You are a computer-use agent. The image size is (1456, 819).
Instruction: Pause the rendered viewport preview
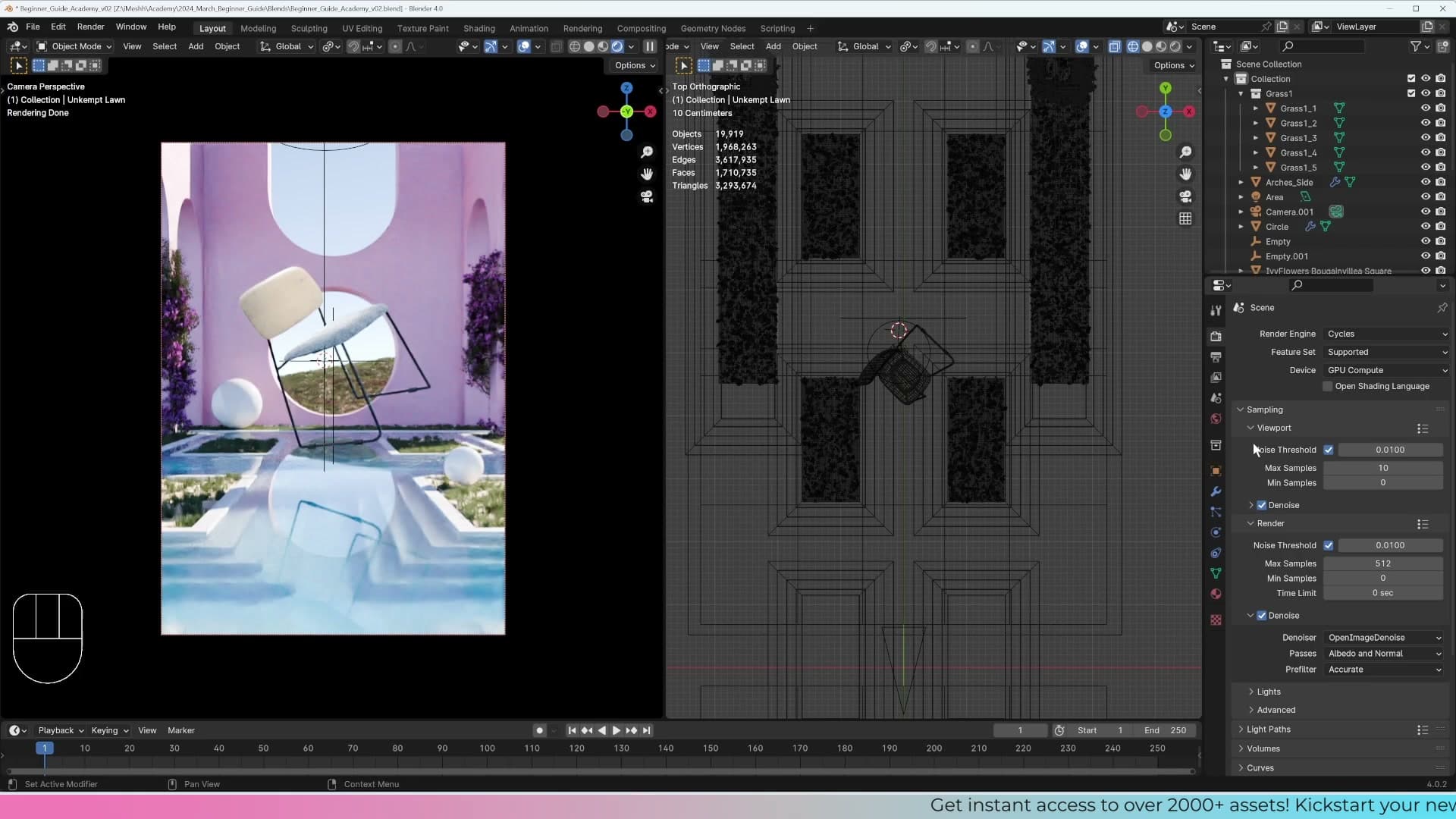[x=650, y=46]
